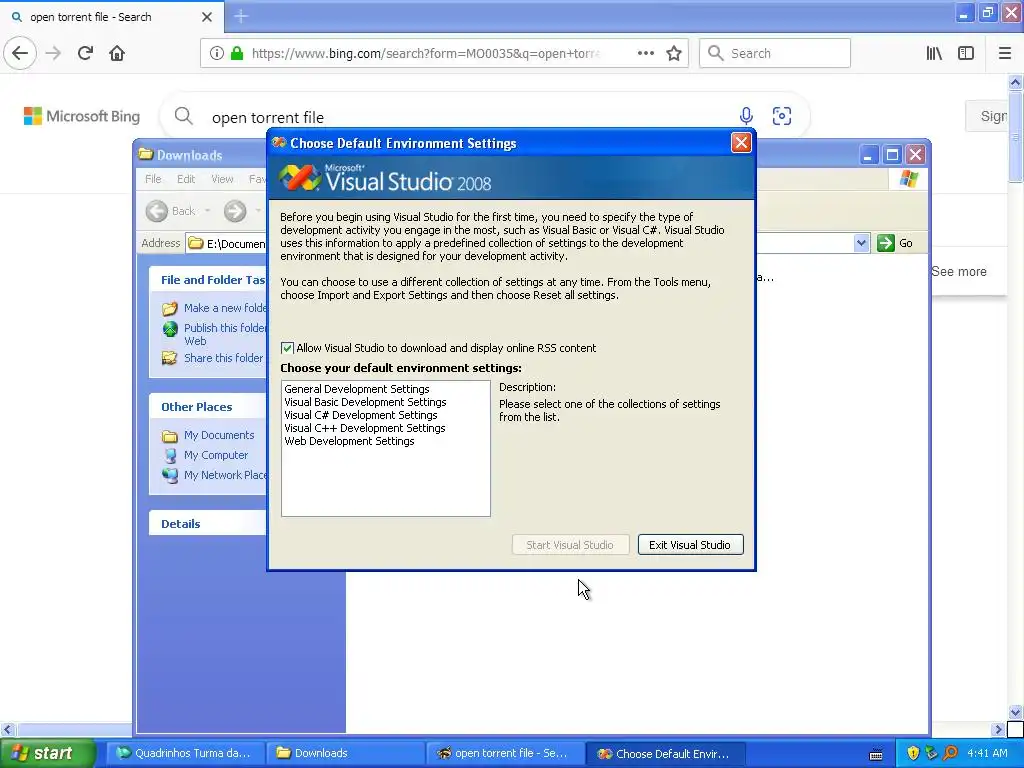Select Visual Basic Development Settings
This screenshot has width=1024, height=768.
click(365, 402)
